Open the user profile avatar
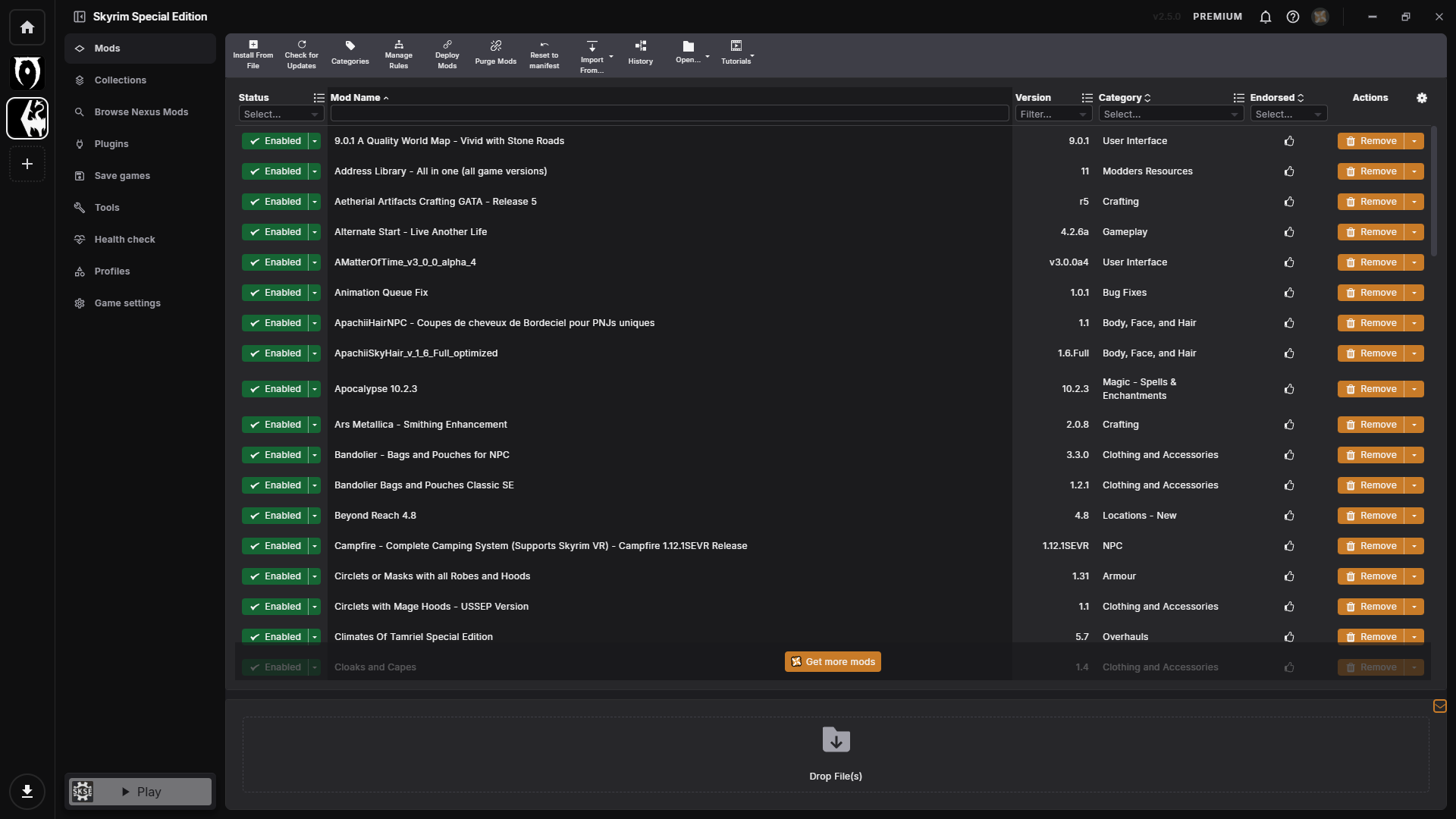 [x=1320, y=17]
